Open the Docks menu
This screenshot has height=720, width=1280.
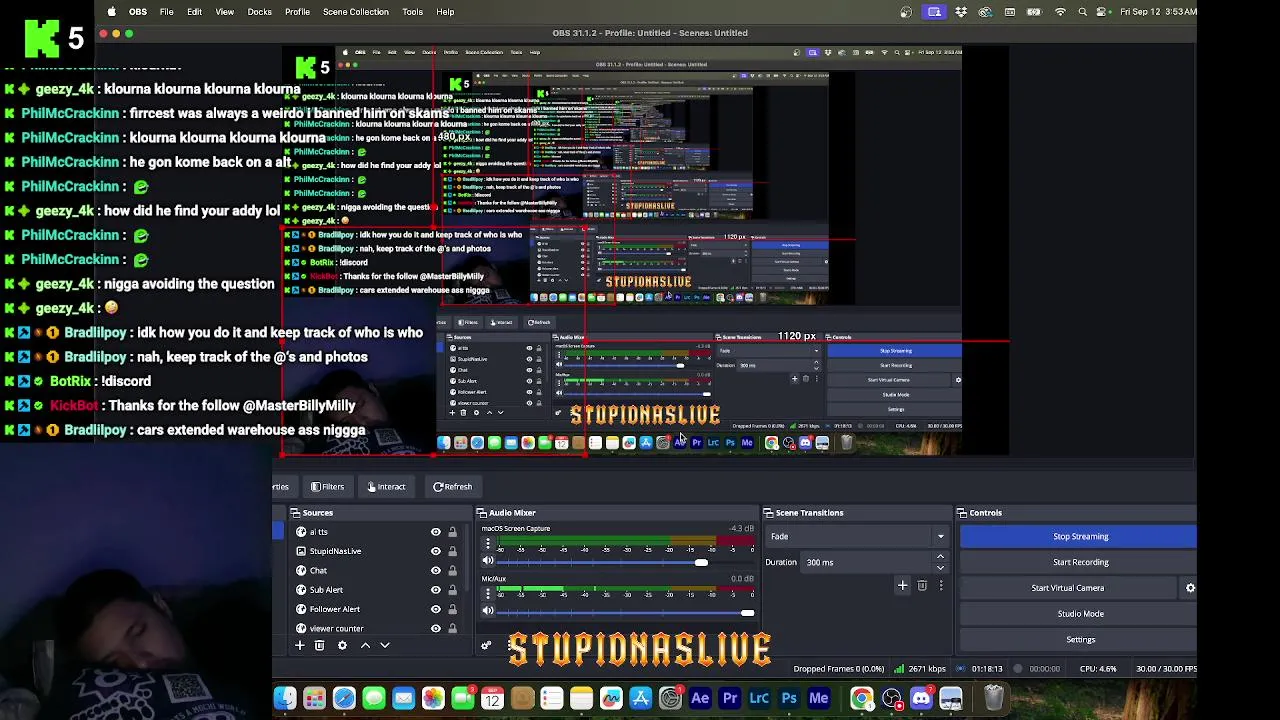[x=260, y=12]
